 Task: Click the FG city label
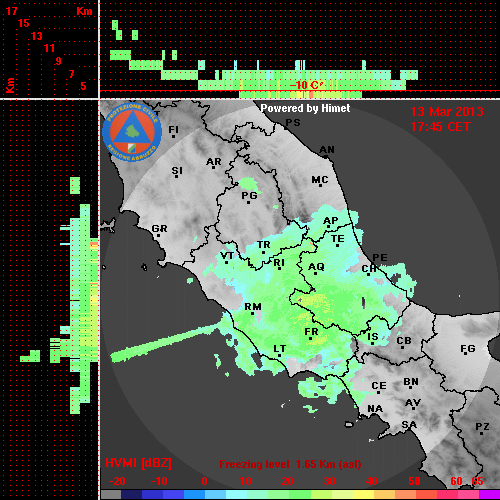pyautogui.click(x=468, y=349)
